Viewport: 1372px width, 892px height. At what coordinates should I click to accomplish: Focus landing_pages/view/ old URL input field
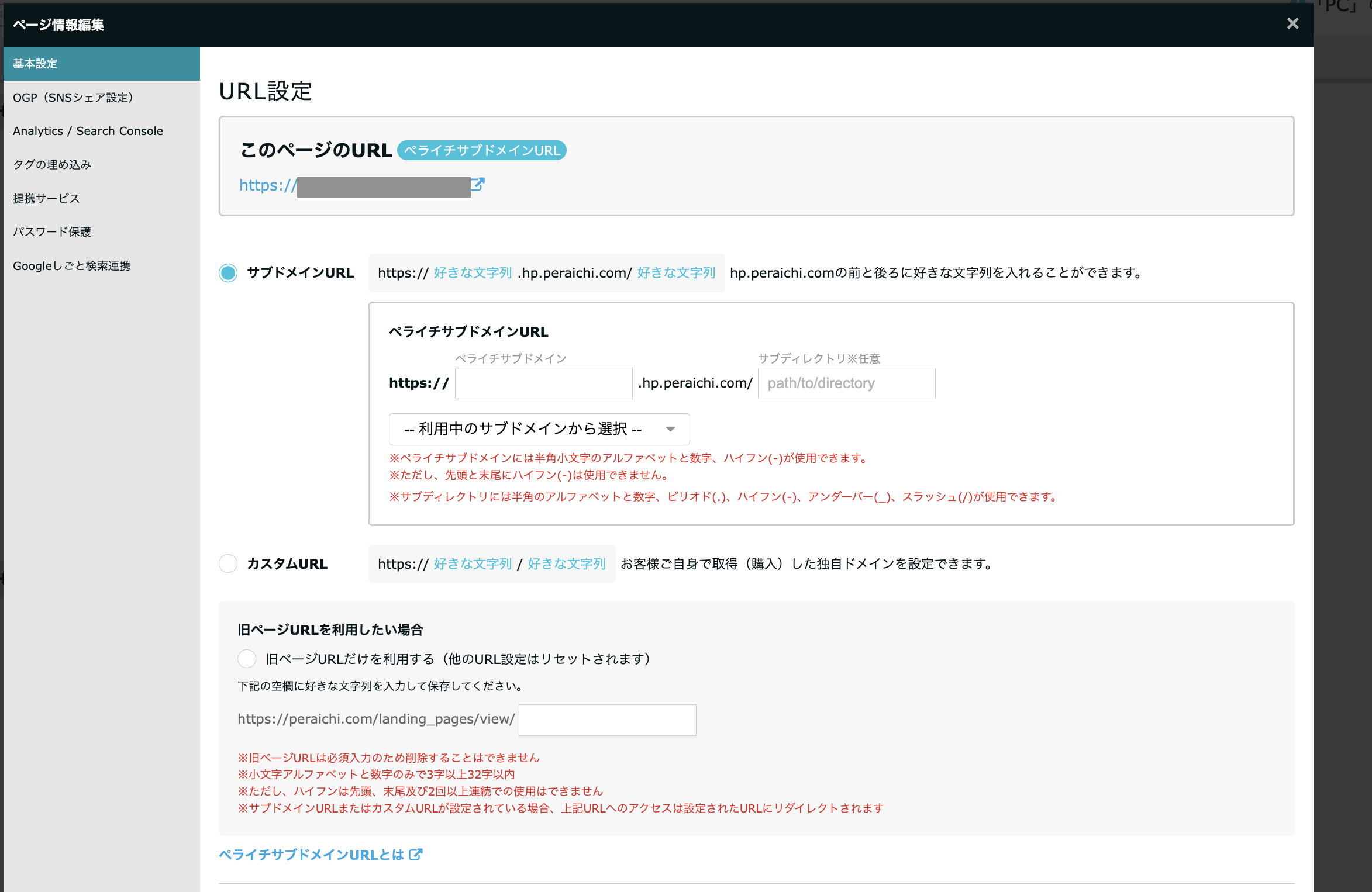pos(607,720)
